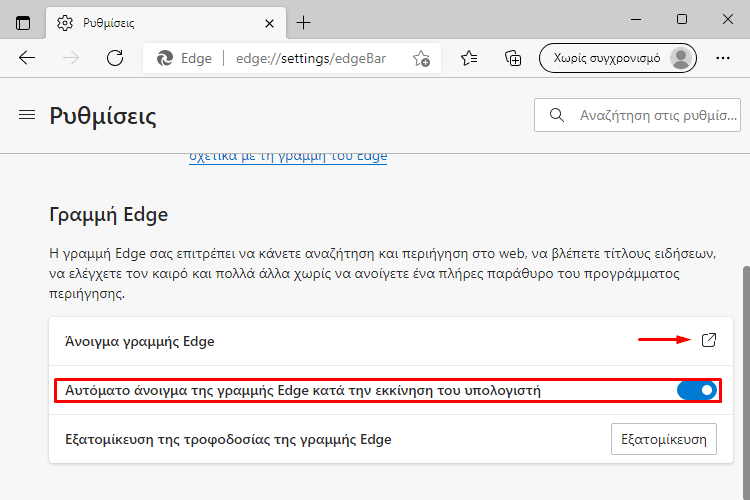Screen dimensions: 750x500
Task: Select the Ρυθμίσεις browser tab
Action: coord(166,22)
